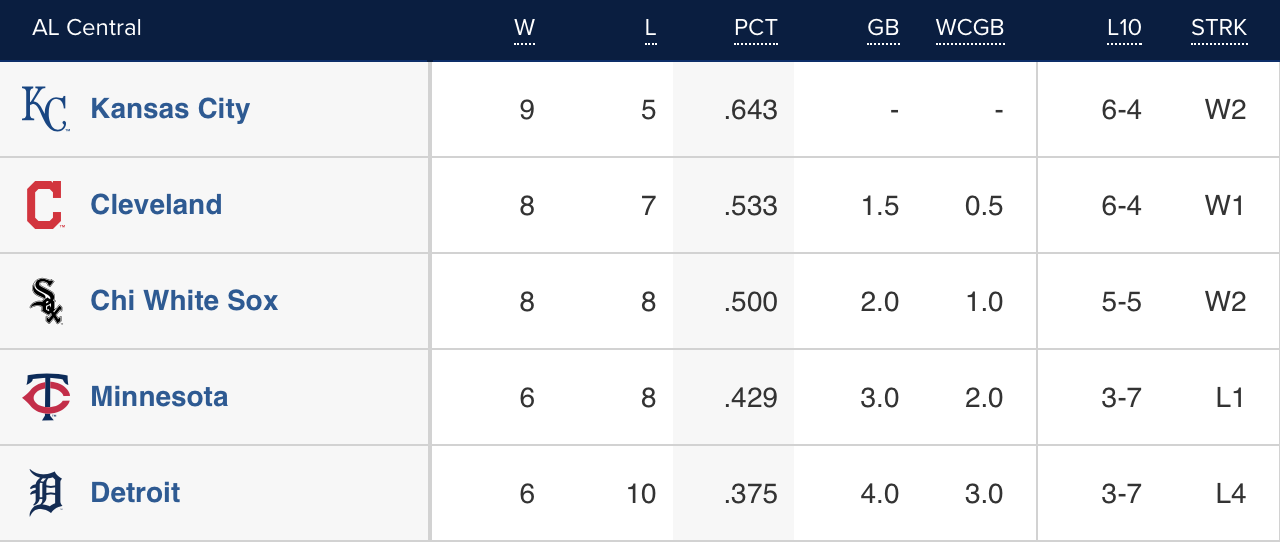
Task: Click Kansas City's .643 winning percentage
Action: (x=751, y=110)
